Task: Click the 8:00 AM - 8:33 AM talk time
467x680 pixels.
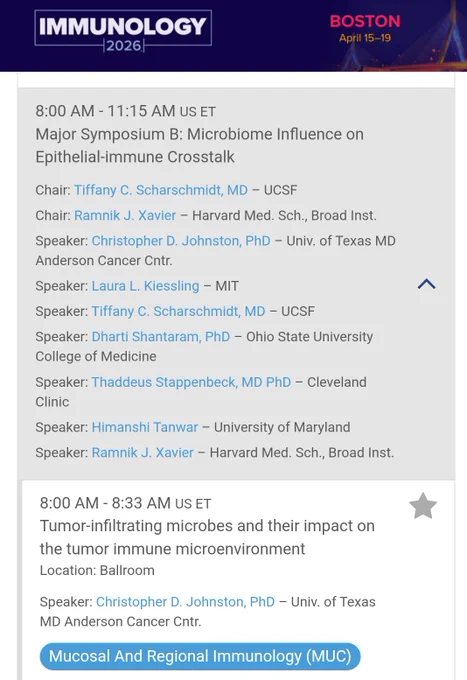Action: coord(125,503)
